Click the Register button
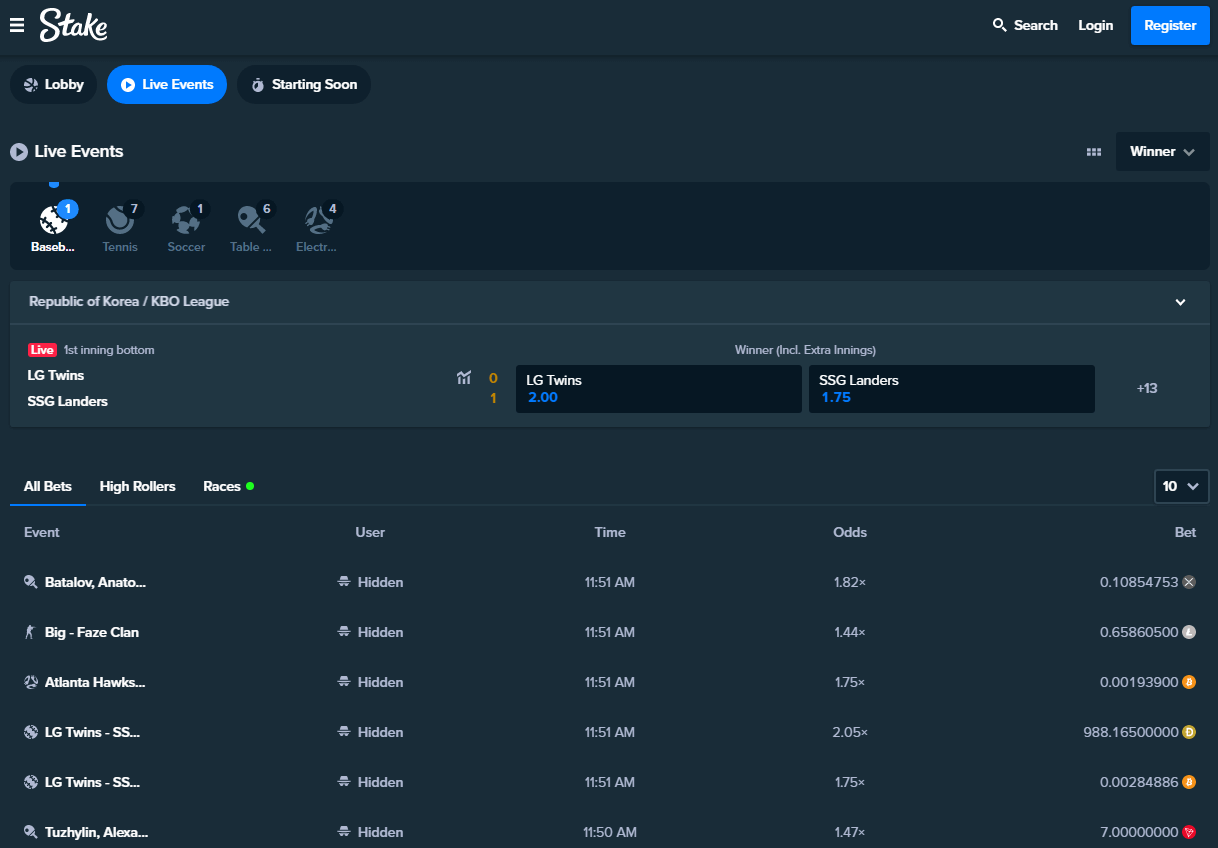Viewport: 1218px width, 848px height. pyautogui.click(x=1170, y=26)
